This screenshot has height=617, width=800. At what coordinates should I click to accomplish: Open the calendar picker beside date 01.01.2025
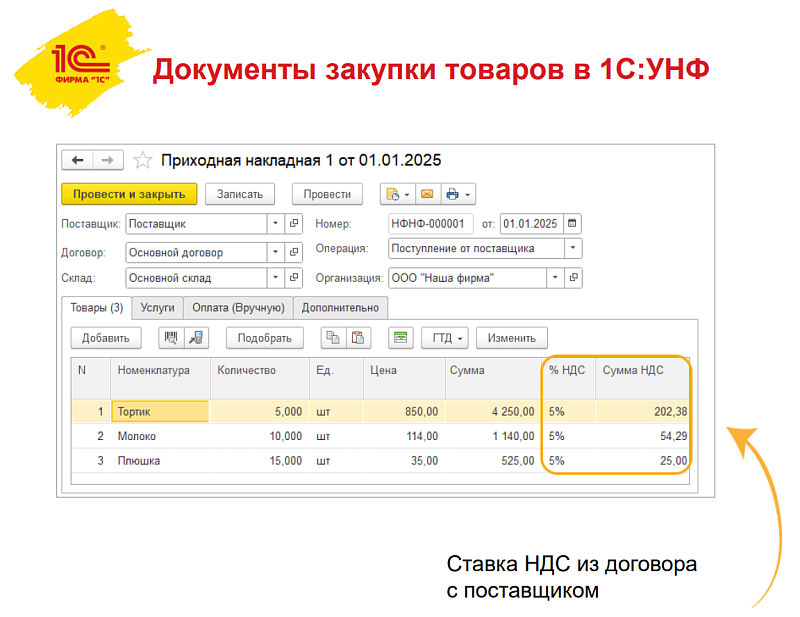point(572,224)
